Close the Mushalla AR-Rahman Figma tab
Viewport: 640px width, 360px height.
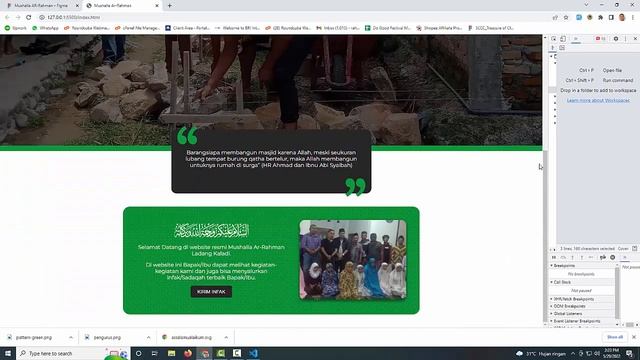click(77, 6)
